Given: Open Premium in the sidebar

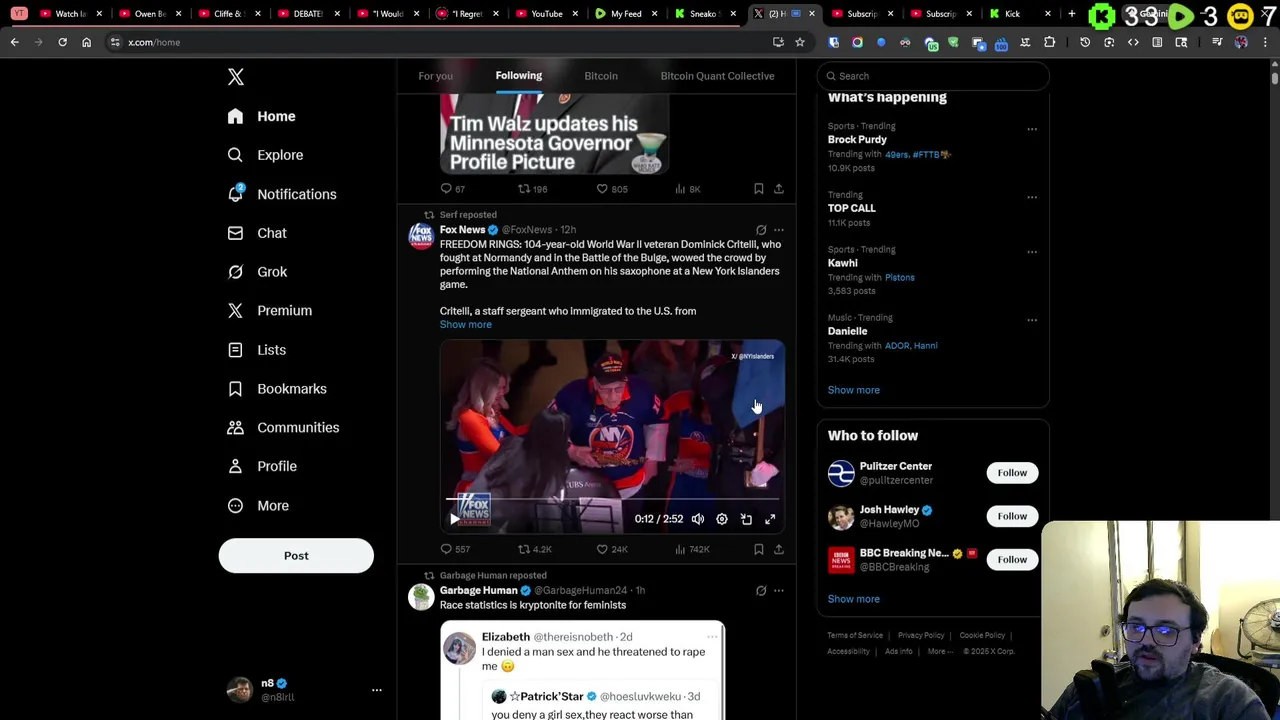Looking at the screenshot, I should (x=270, y=311).
